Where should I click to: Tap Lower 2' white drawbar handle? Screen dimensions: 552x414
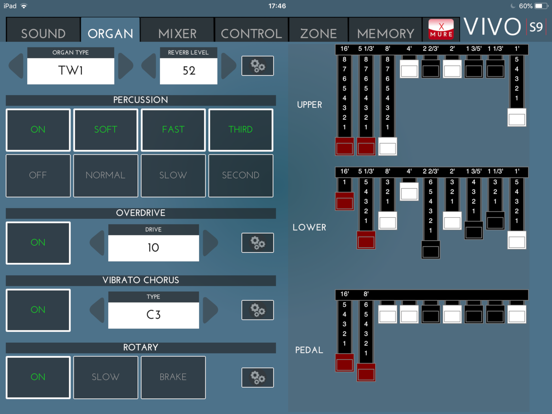click(452, 220)
